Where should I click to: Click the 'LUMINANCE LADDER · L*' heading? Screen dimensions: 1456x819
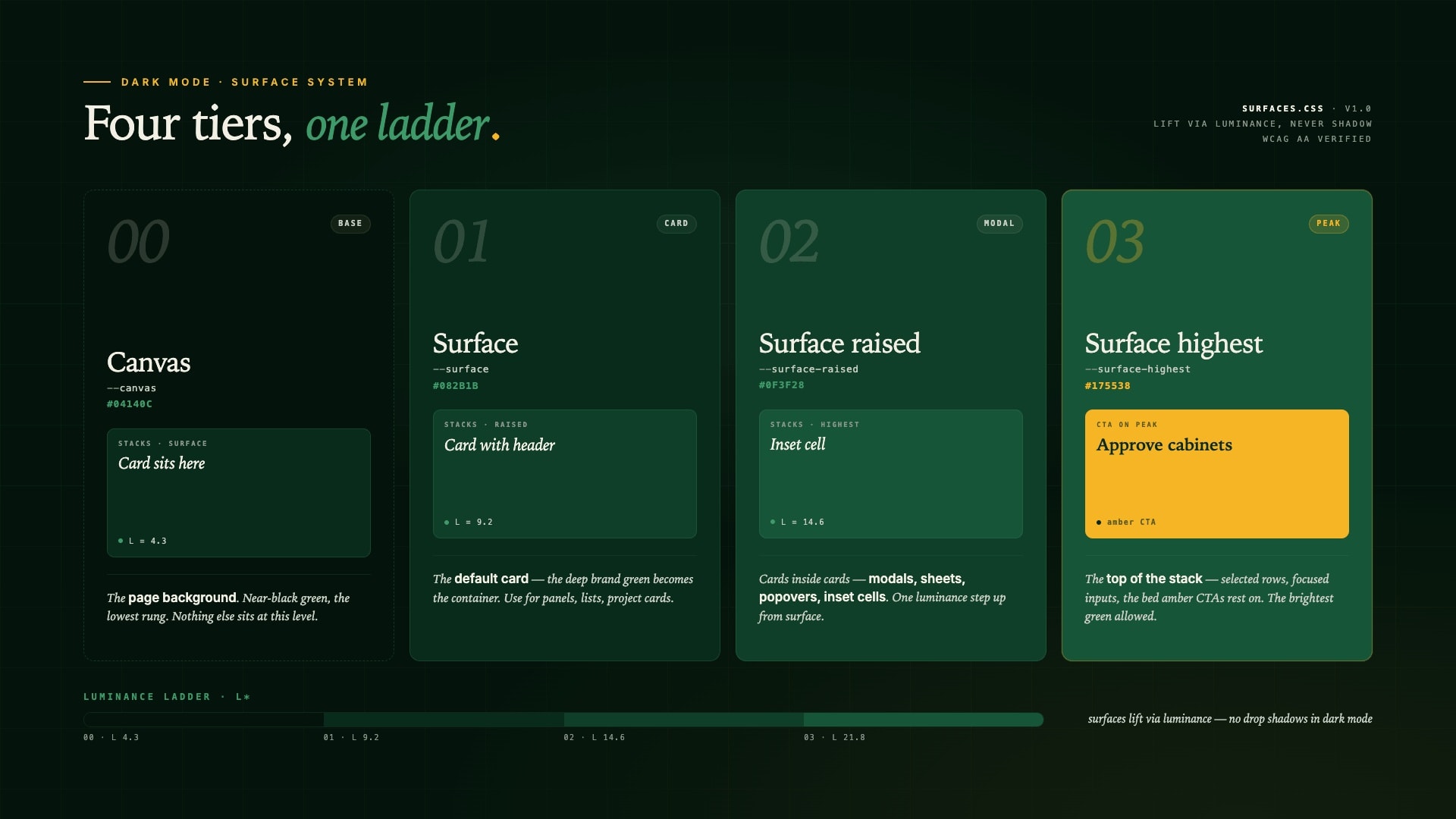point(167,697)
